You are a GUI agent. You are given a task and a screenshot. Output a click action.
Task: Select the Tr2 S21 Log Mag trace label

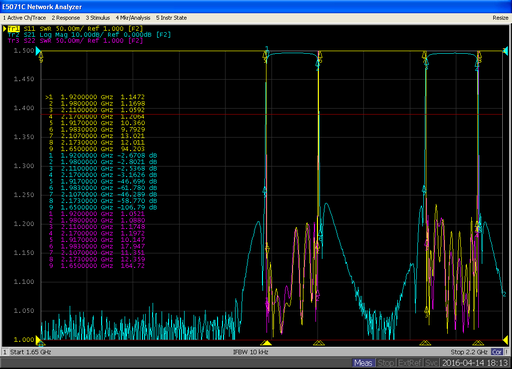[x=89, y=35]
